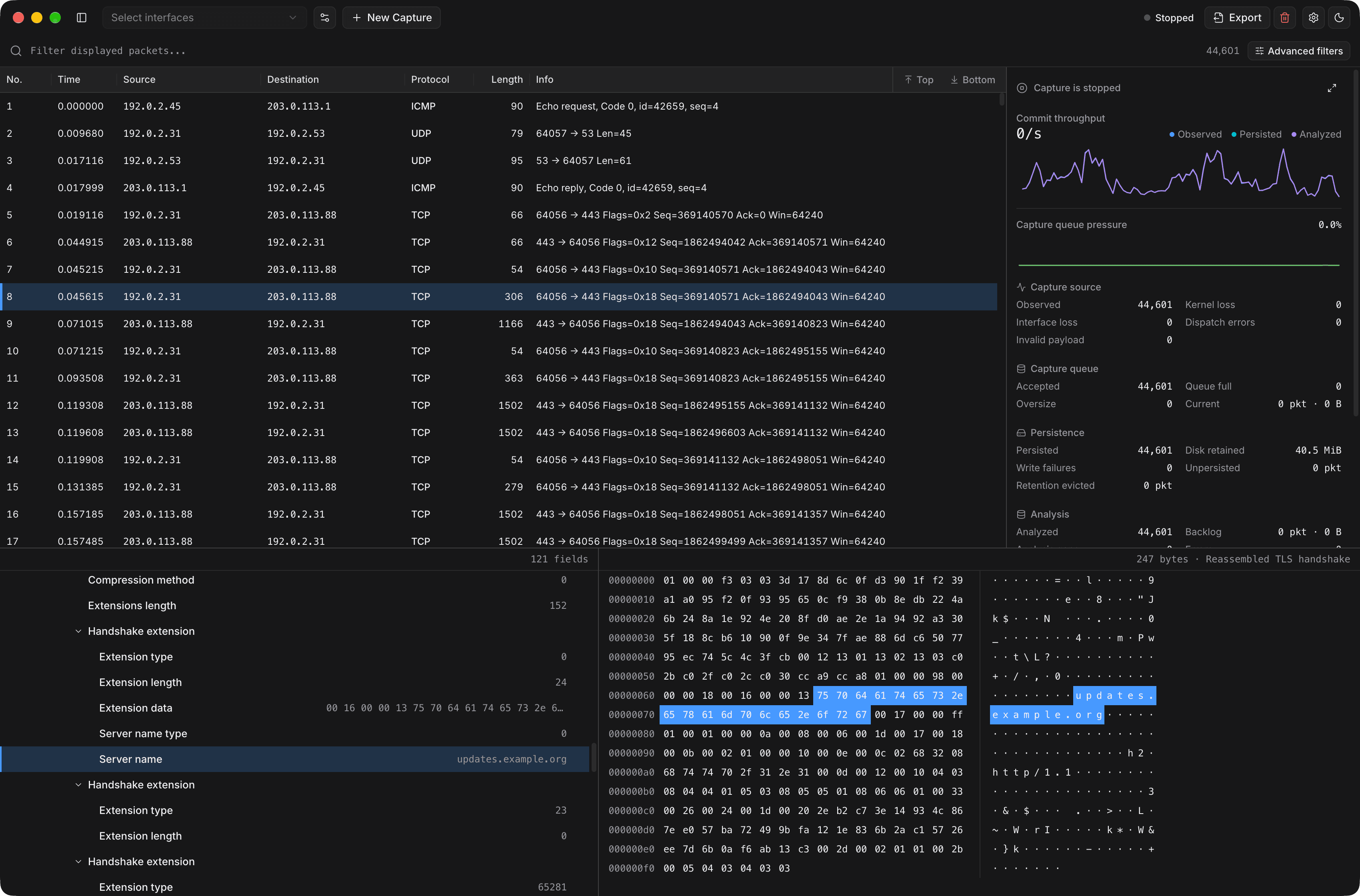Screen dimensions: 1360x896
Task: Open Advanced filters
Action: [x=1298, y=51]
